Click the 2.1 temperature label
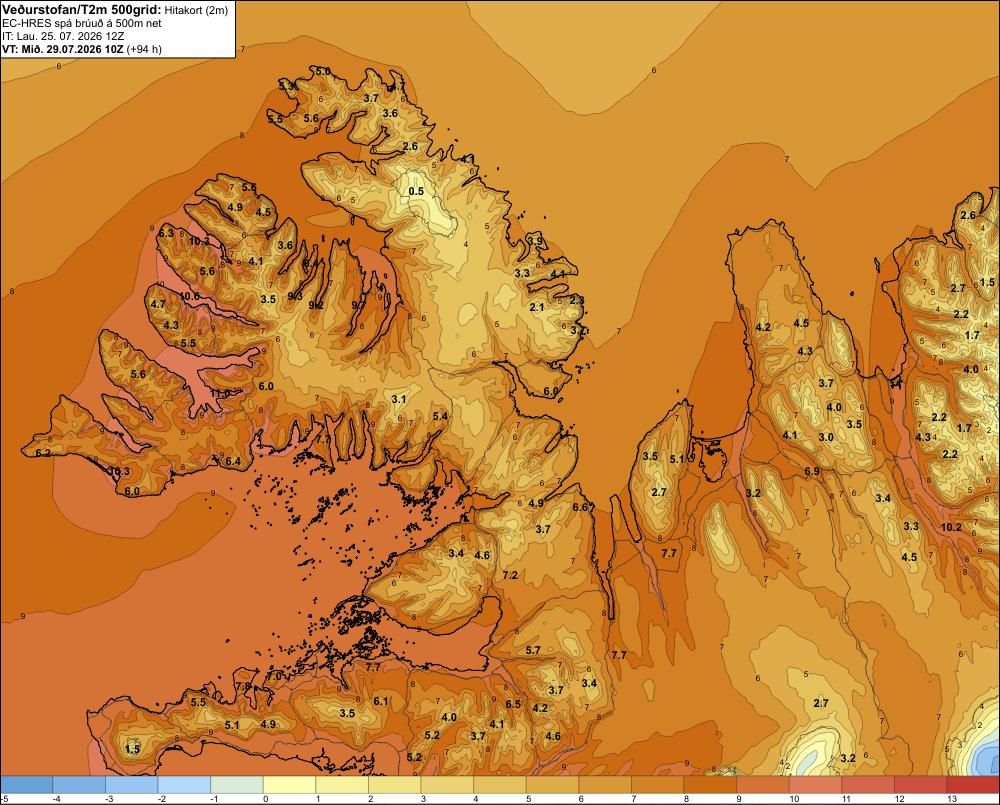Image resolution: width=1000 pixels, height=805 pixels. (x=537, y=307)
